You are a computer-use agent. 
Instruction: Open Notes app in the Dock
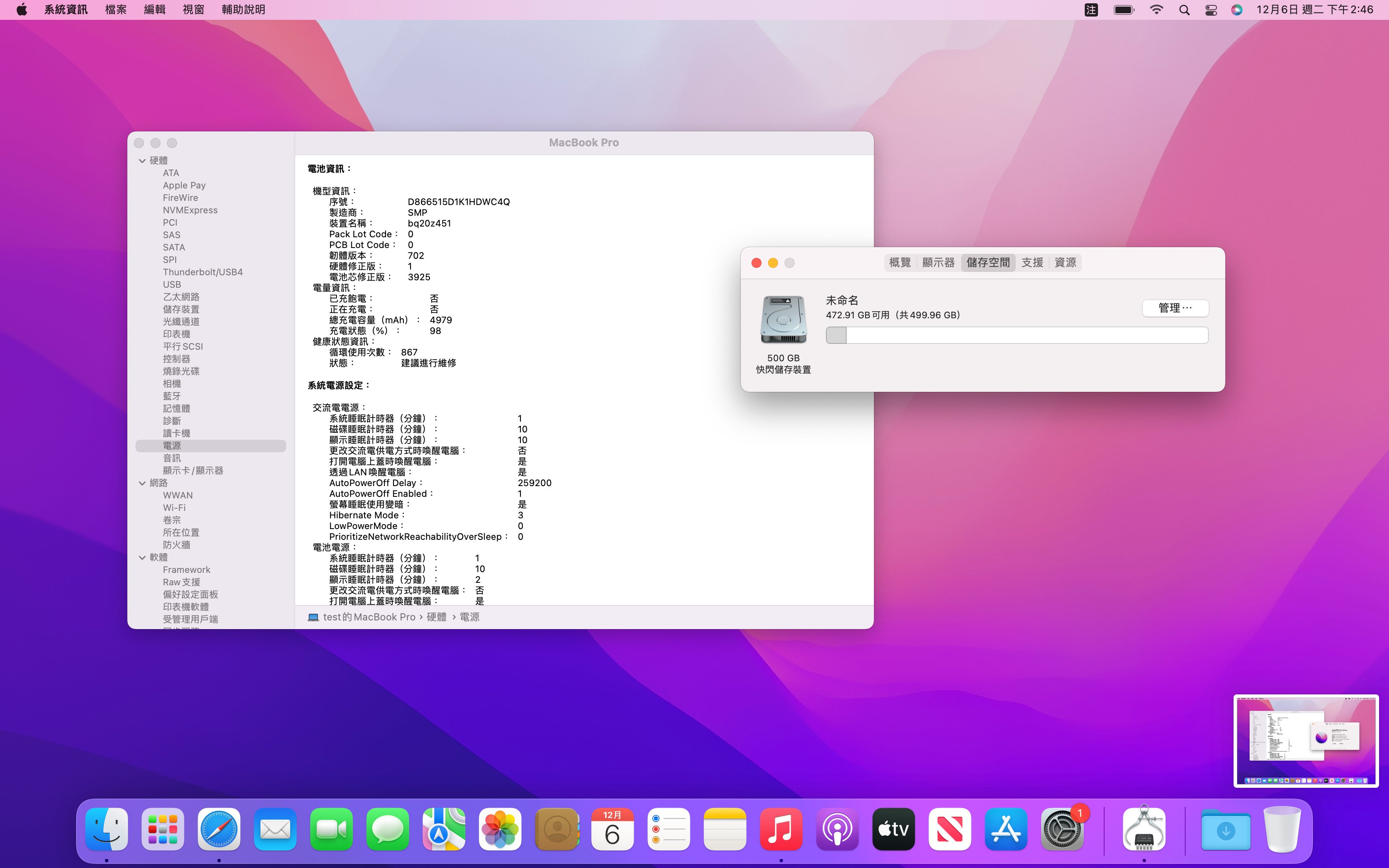[x=726, y=829]
